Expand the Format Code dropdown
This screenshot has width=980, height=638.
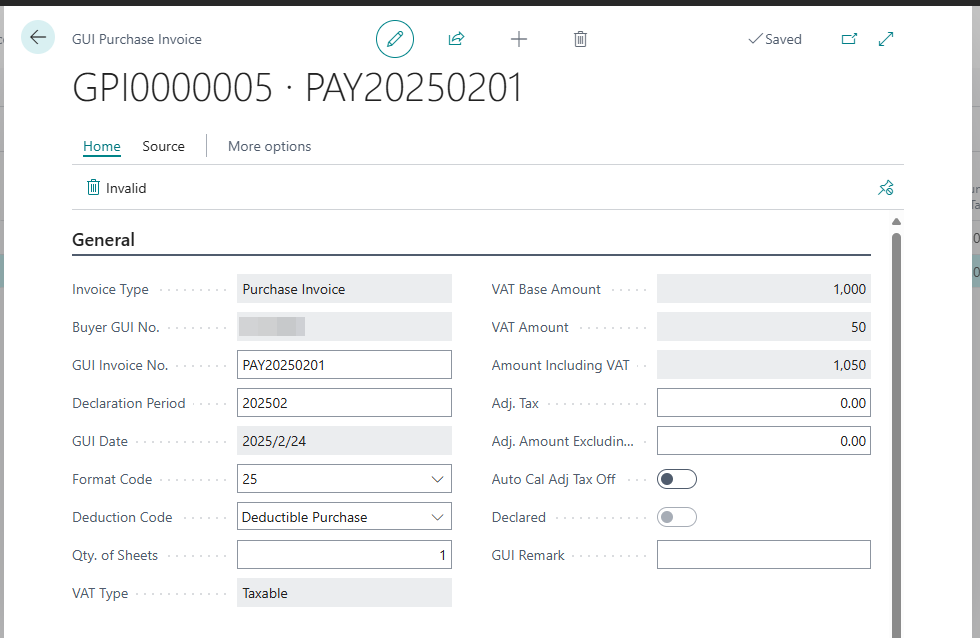(x=438, y=479)
